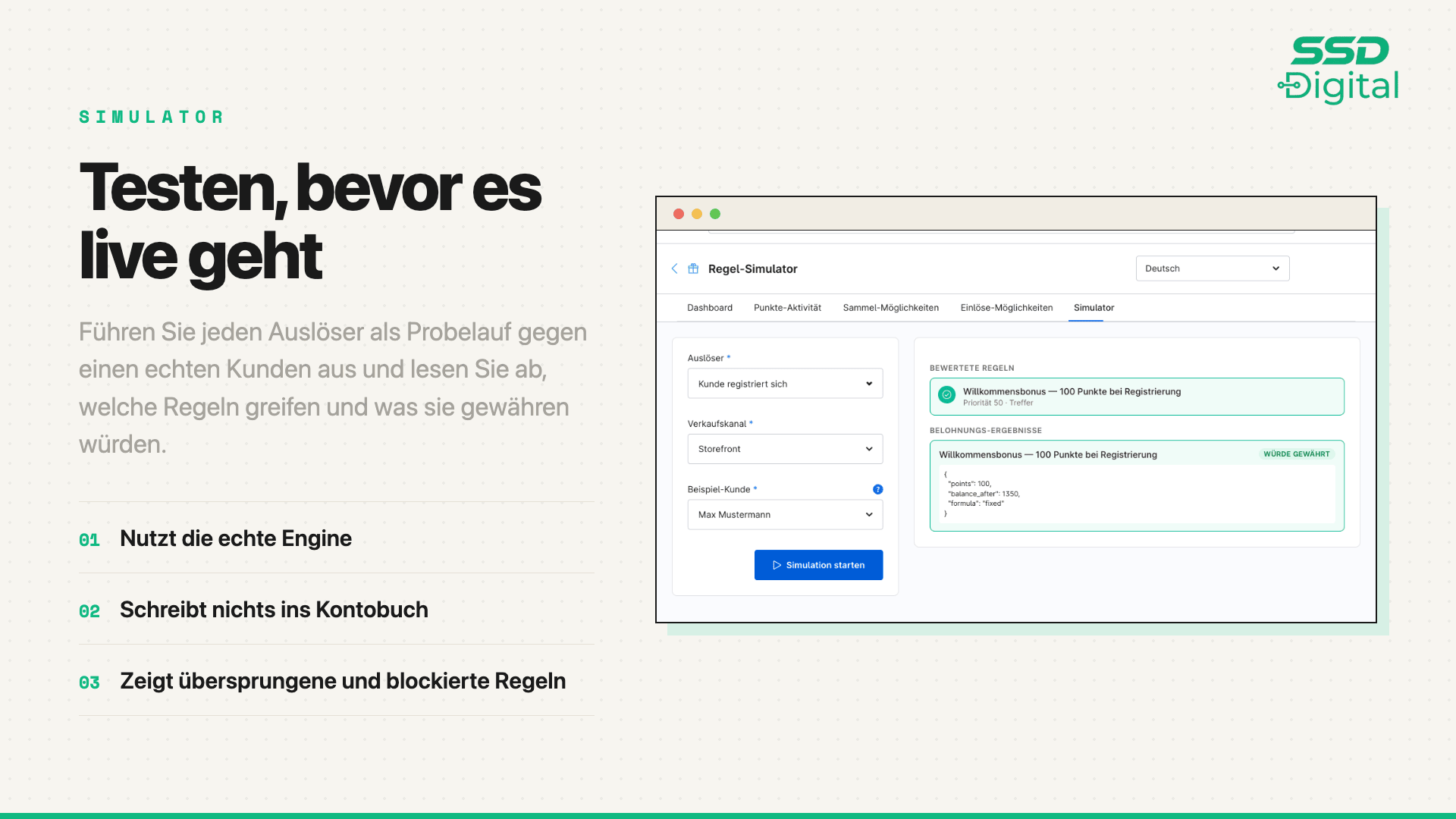Viewport: 1456px width, 819px height.
Task: Click the back chevron beside Regel-Simulator
Action: pyautogui.click(x=674, y=268)
